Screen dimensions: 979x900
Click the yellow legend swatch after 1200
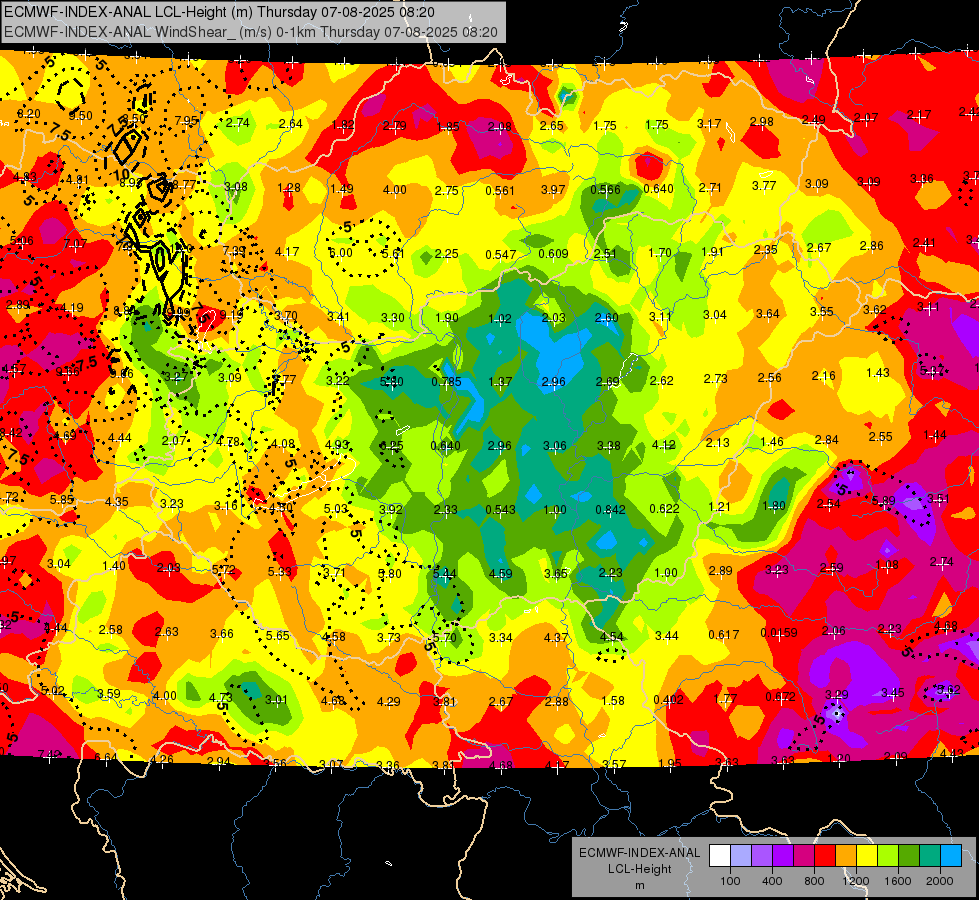click(x=867, y=856)
